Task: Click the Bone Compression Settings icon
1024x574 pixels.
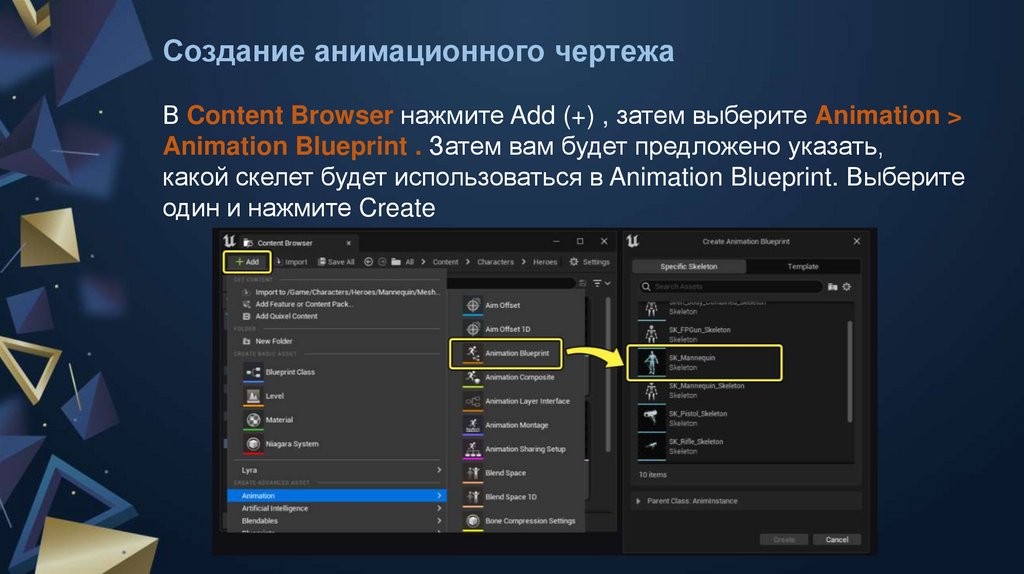Action: pos(473,520)
